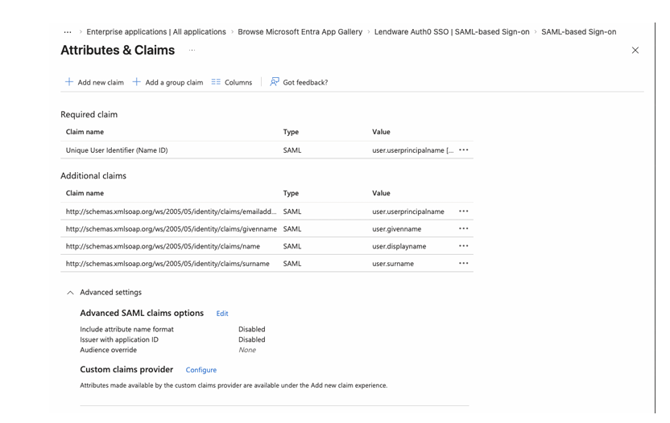Open ellipsis menu for givenname claim row
670x423 pixels.
click(463, 229)
